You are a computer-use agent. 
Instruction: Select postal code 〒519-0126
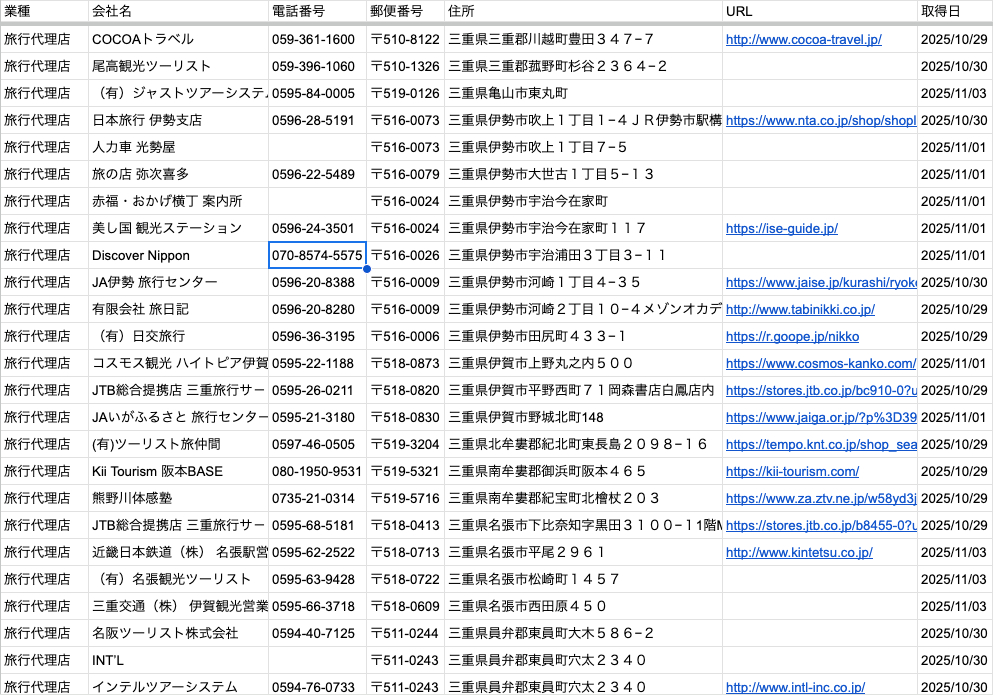(405, 93)
